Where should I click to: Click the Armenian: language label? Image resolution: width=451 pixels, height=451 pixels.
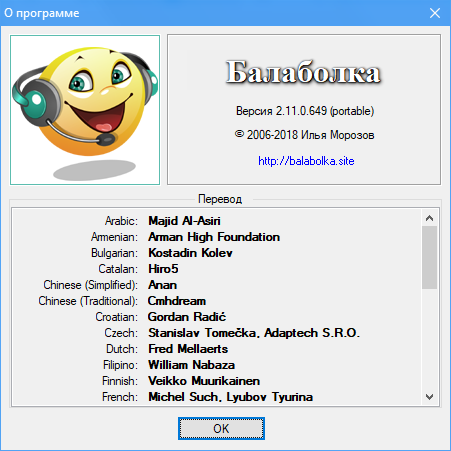click(114, 237)
